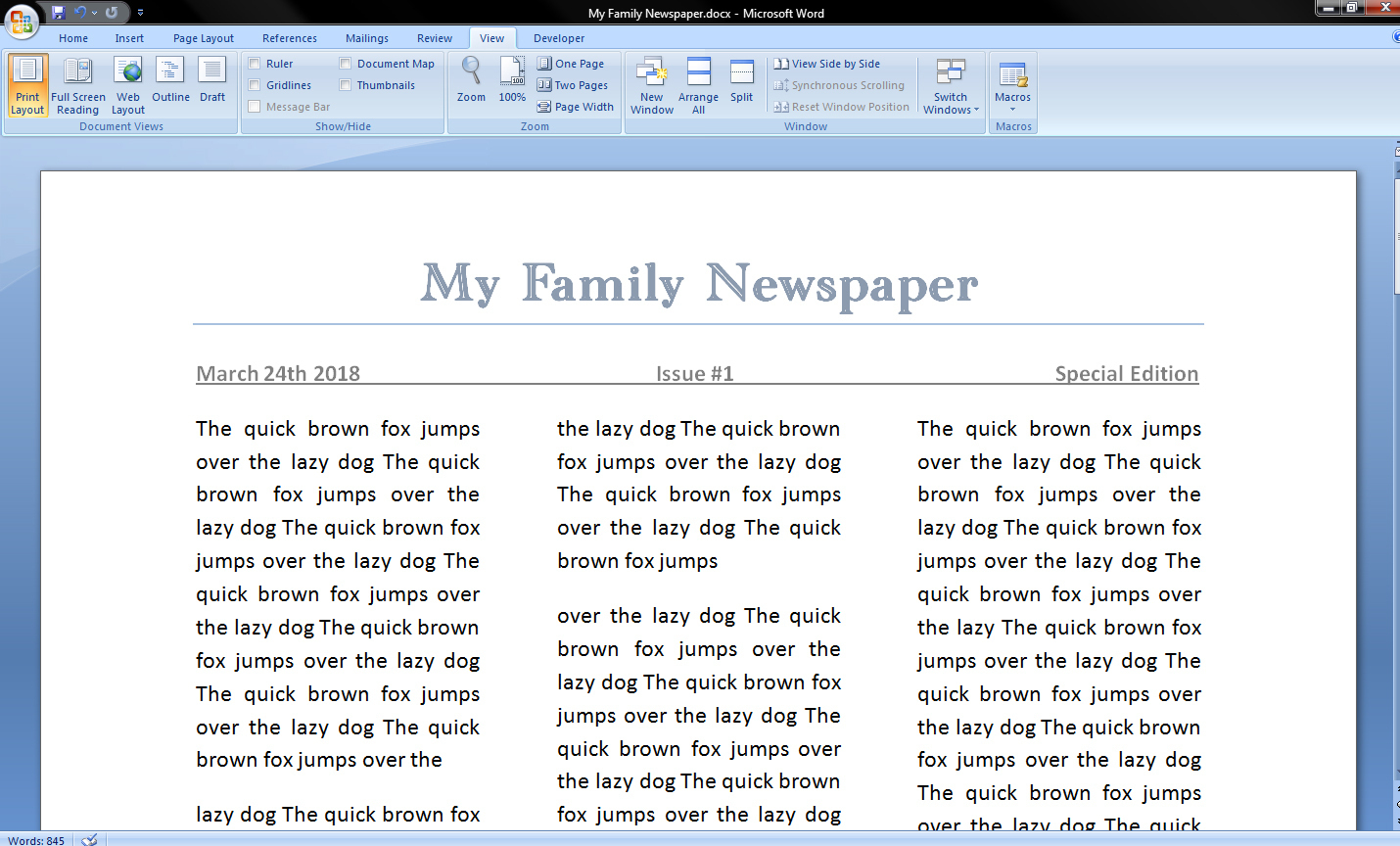Open a New Window
1400x846 pixels.
(x=652, y=86)
